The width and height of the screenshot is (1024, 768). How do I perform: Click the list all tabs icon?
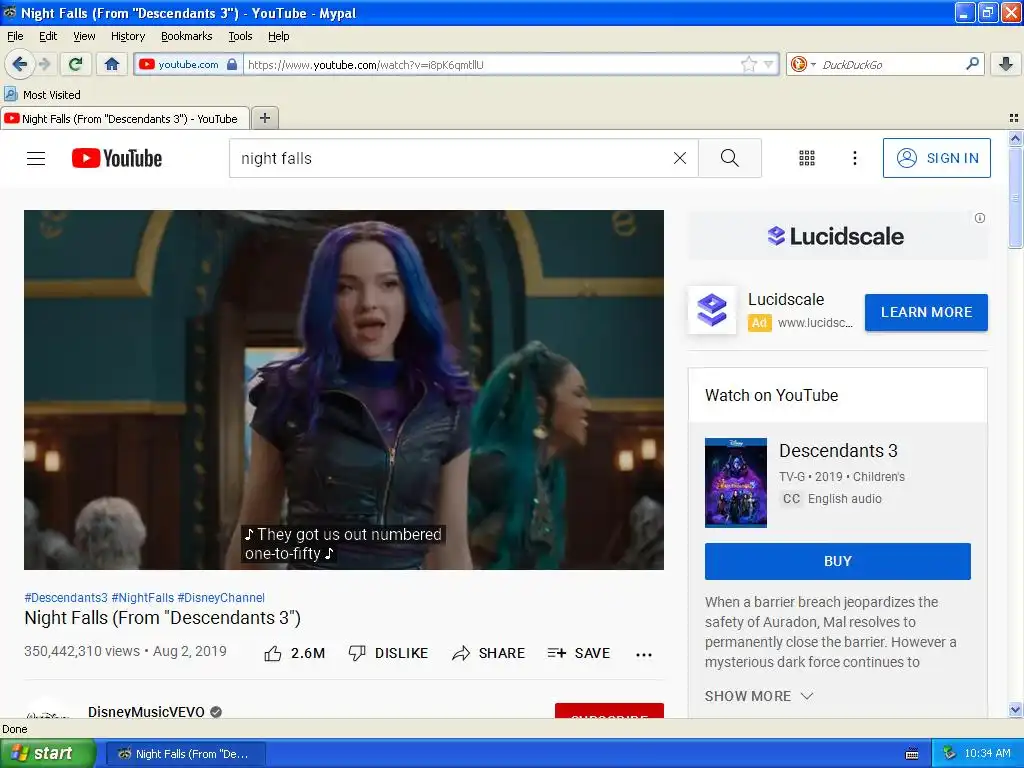pyautogui.click(x=1014, y=118)
